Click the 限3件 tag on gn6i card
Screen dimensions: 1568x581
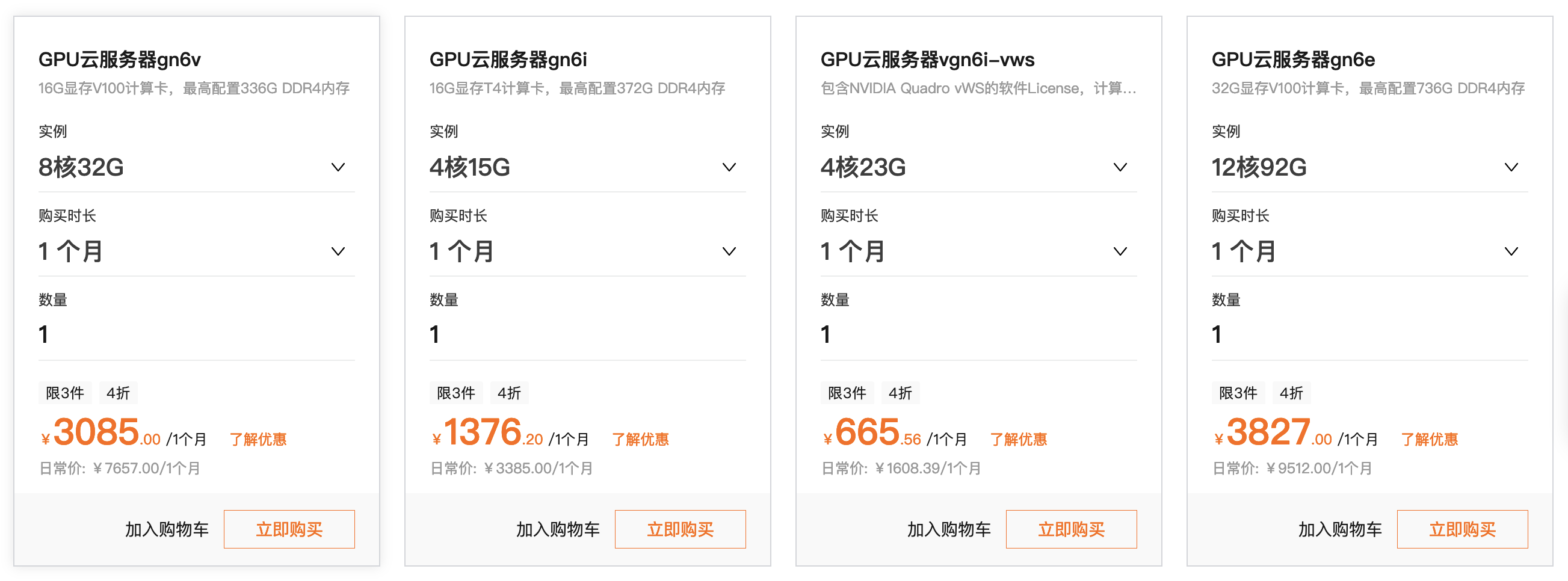point(455,392)
